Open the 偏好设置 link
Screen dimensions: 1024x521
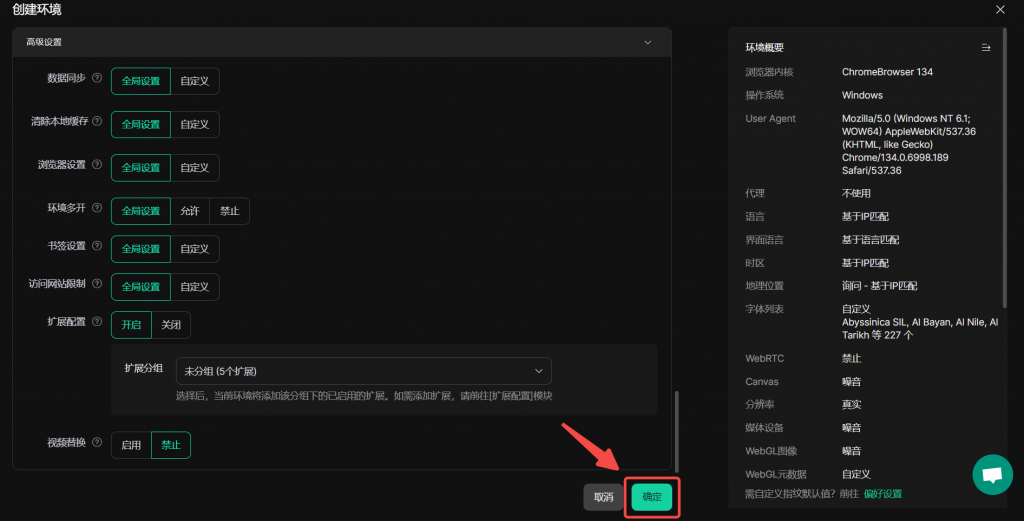coord(883,494)
